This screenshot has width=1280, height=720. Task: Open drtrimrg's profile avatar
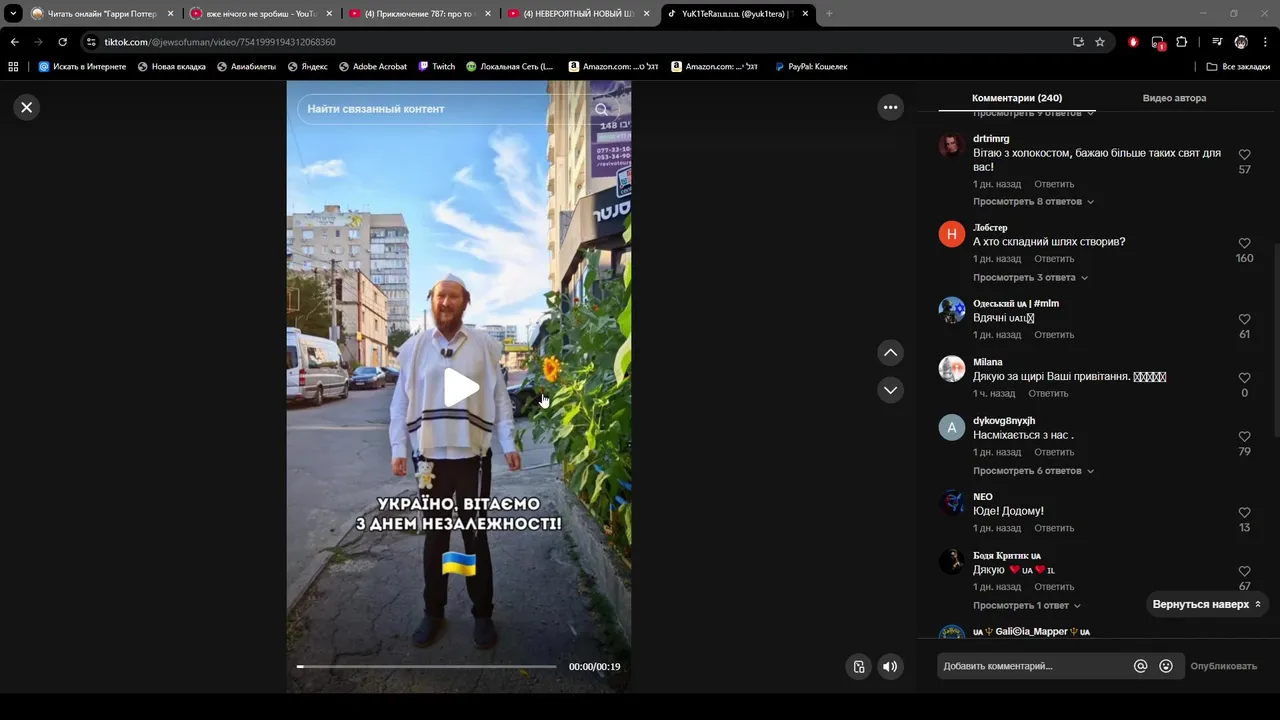coord(951,146)
